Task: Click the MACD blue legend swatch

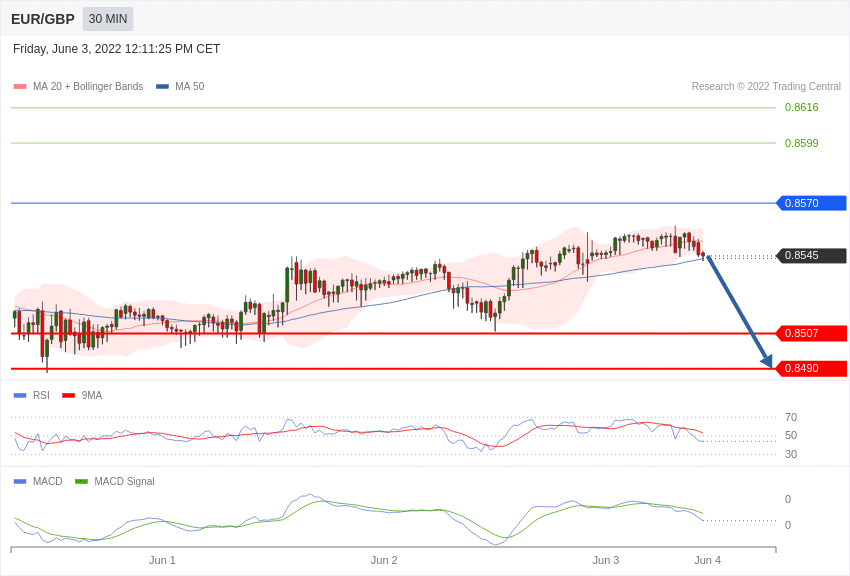Action: (x=20, y=481)
